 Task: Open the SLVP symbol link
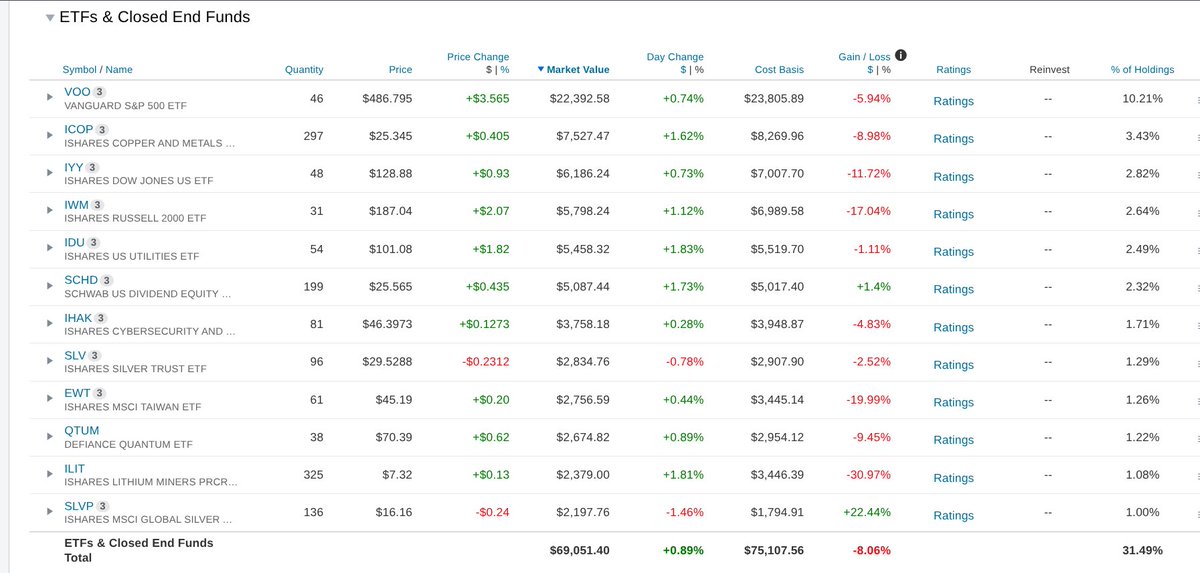click(x=79, y=506)
